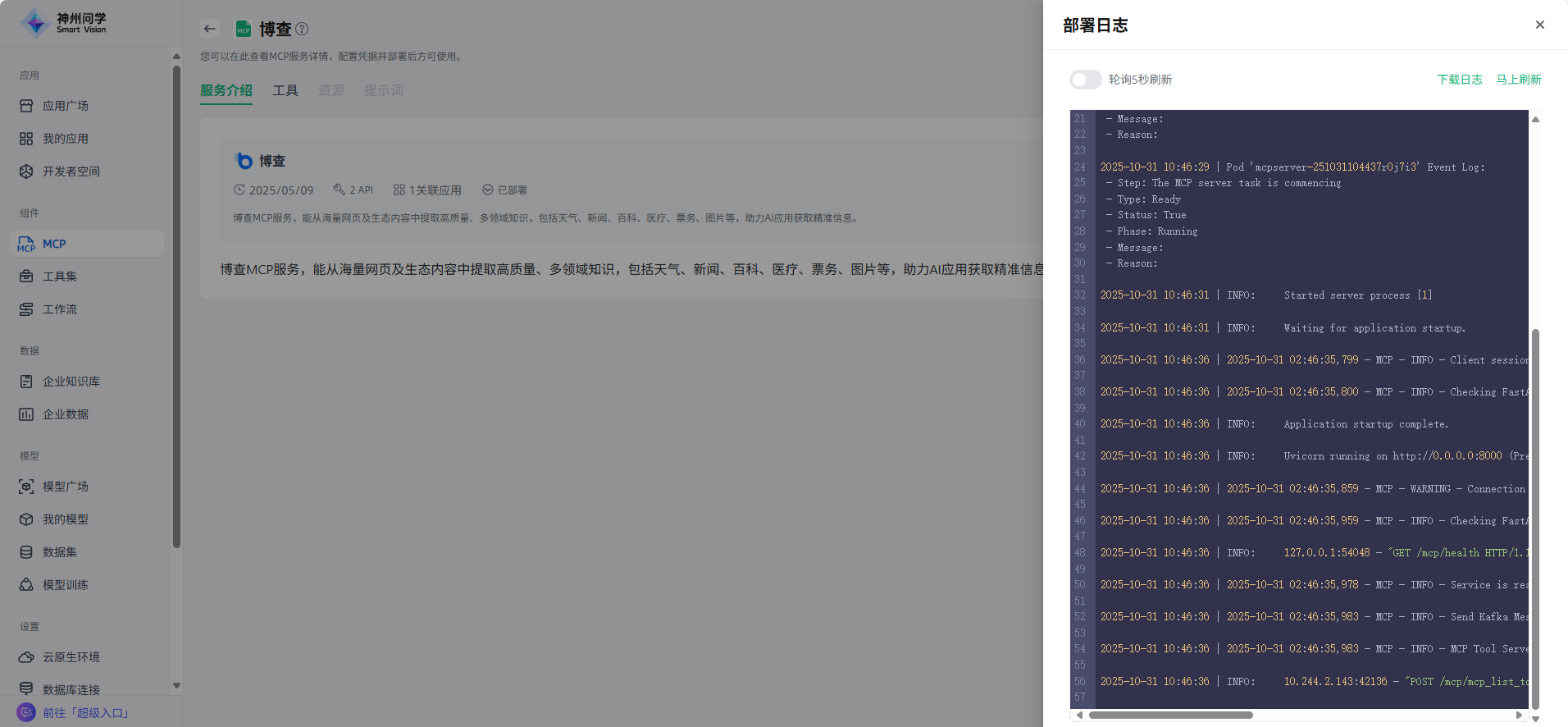Viewport: 1568px width, 727px height.
Task: Click the refresh now link
Action: [x=1518, y=80]
